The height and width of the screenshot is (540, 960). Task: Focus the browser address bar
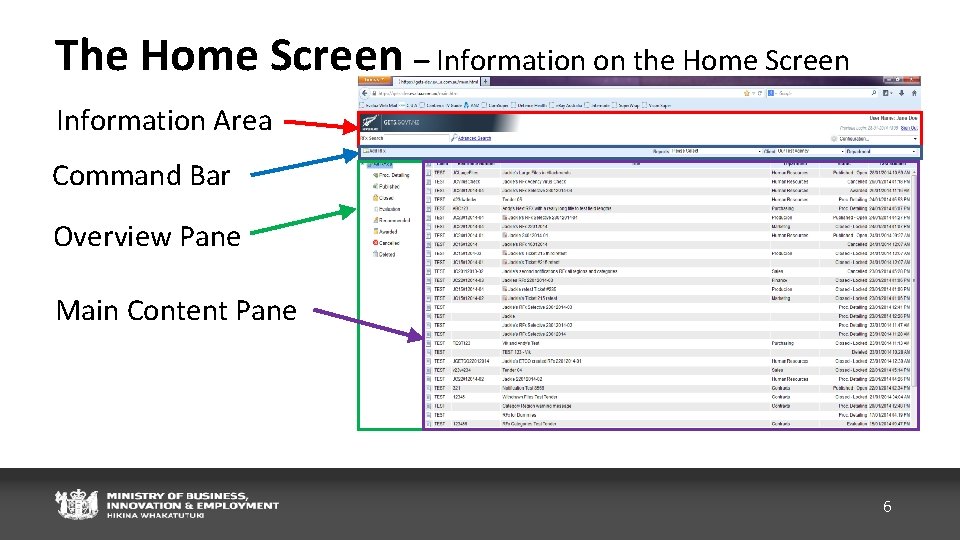point(557,93)
